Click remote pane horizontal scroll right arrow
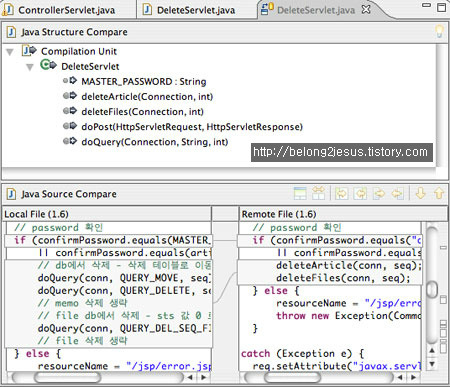 [413, 377]
